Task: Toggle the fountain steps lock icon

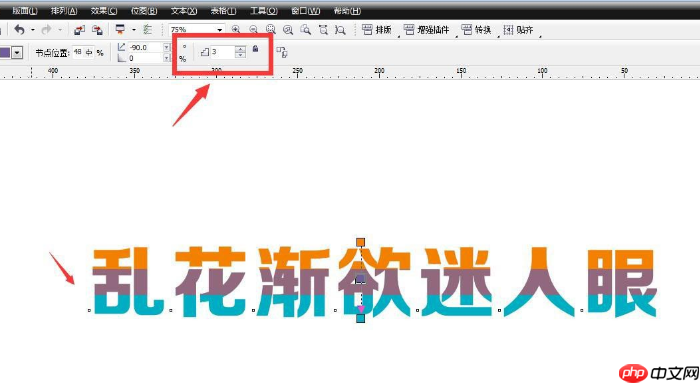Action: (255, 49)
